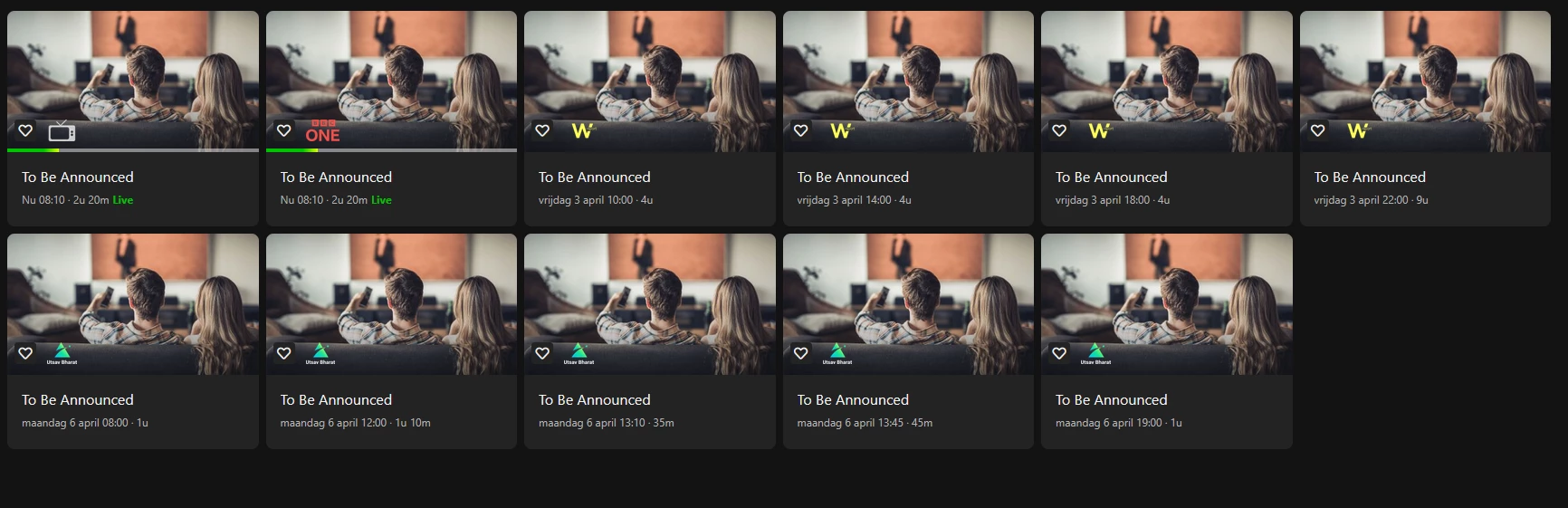Favorite the maandag 6 april 13:45 program
1568x508 pixels.
click(x=800, y=353)
